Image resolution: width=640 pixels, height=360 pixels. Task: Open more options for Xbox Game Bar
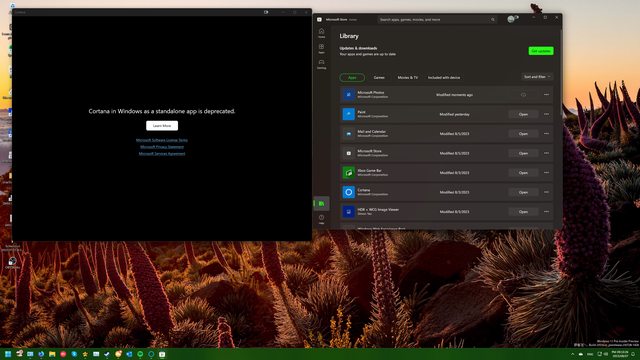click(547, 173)
